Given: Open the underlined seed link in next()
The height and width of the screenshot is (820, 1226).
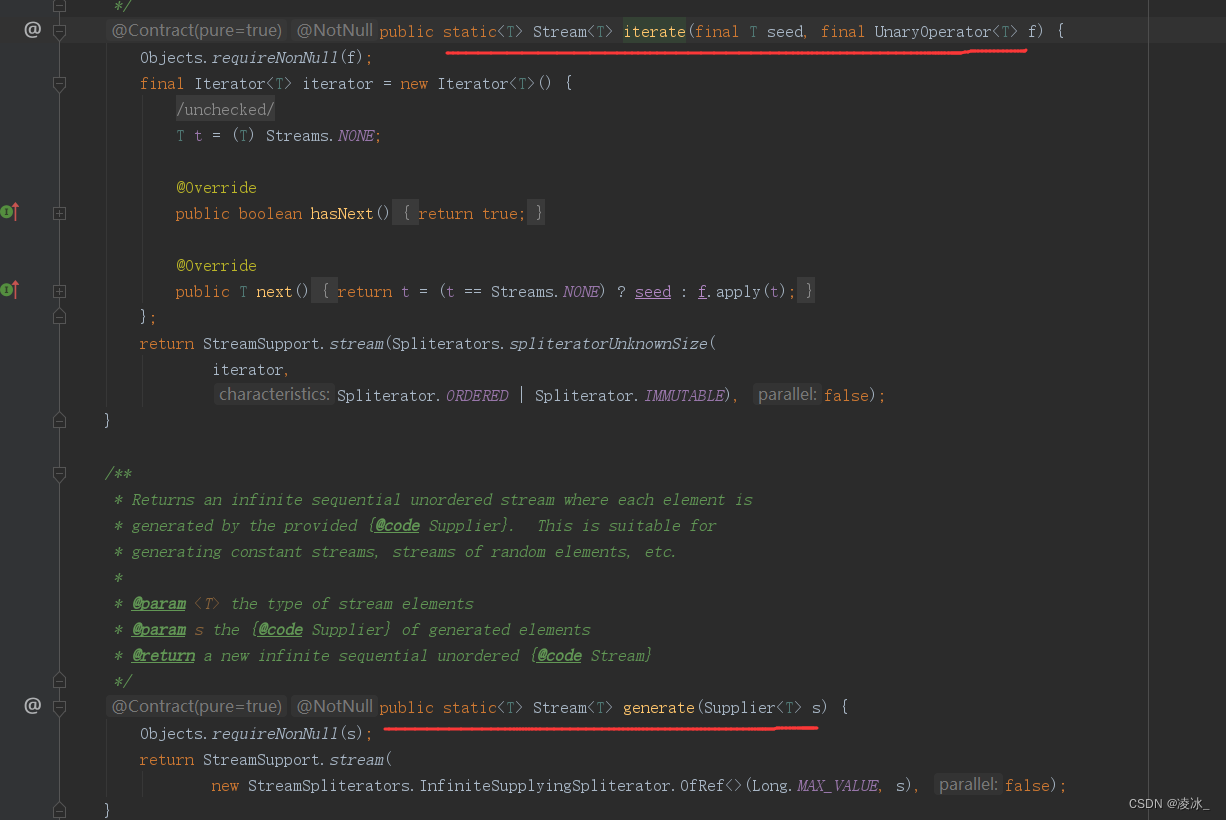Looking at the screenshot, I should 652,291.
